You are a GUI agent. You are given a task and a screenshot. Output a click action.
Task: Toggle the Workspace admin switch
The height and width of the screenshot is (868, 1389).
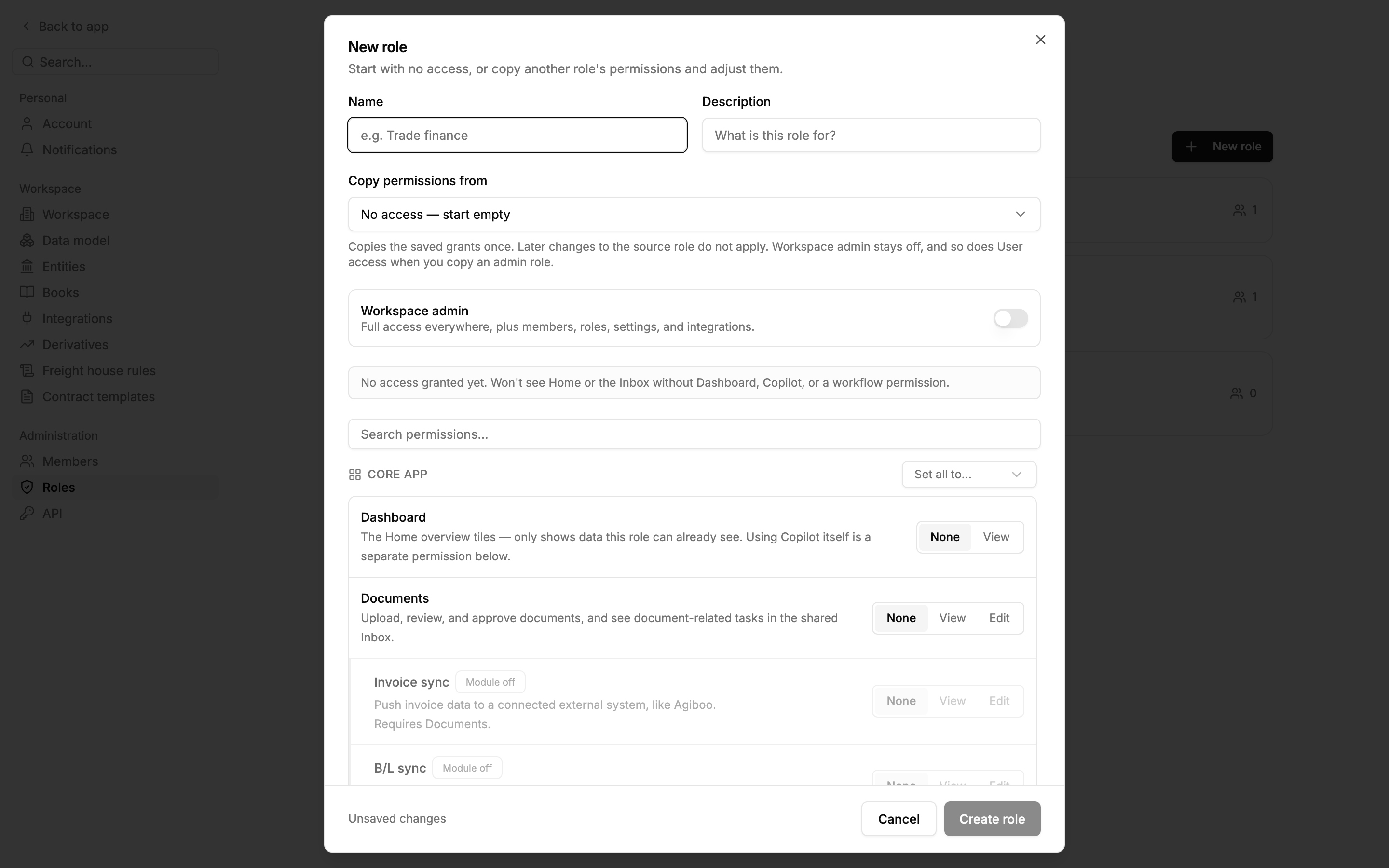1011,319
